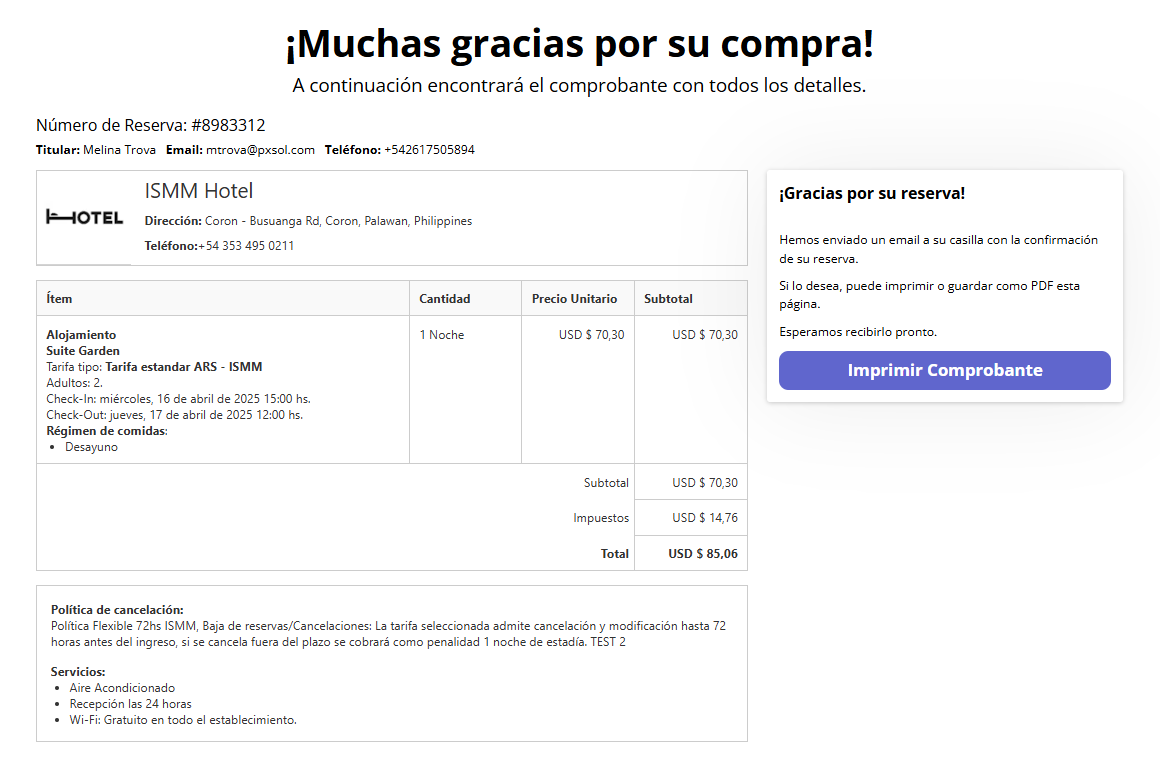Click the ¡Gracias por su reserva! heading
The width and height of the screenshot is (1160, 757).
pyautogui.click(x=872, y=194)
